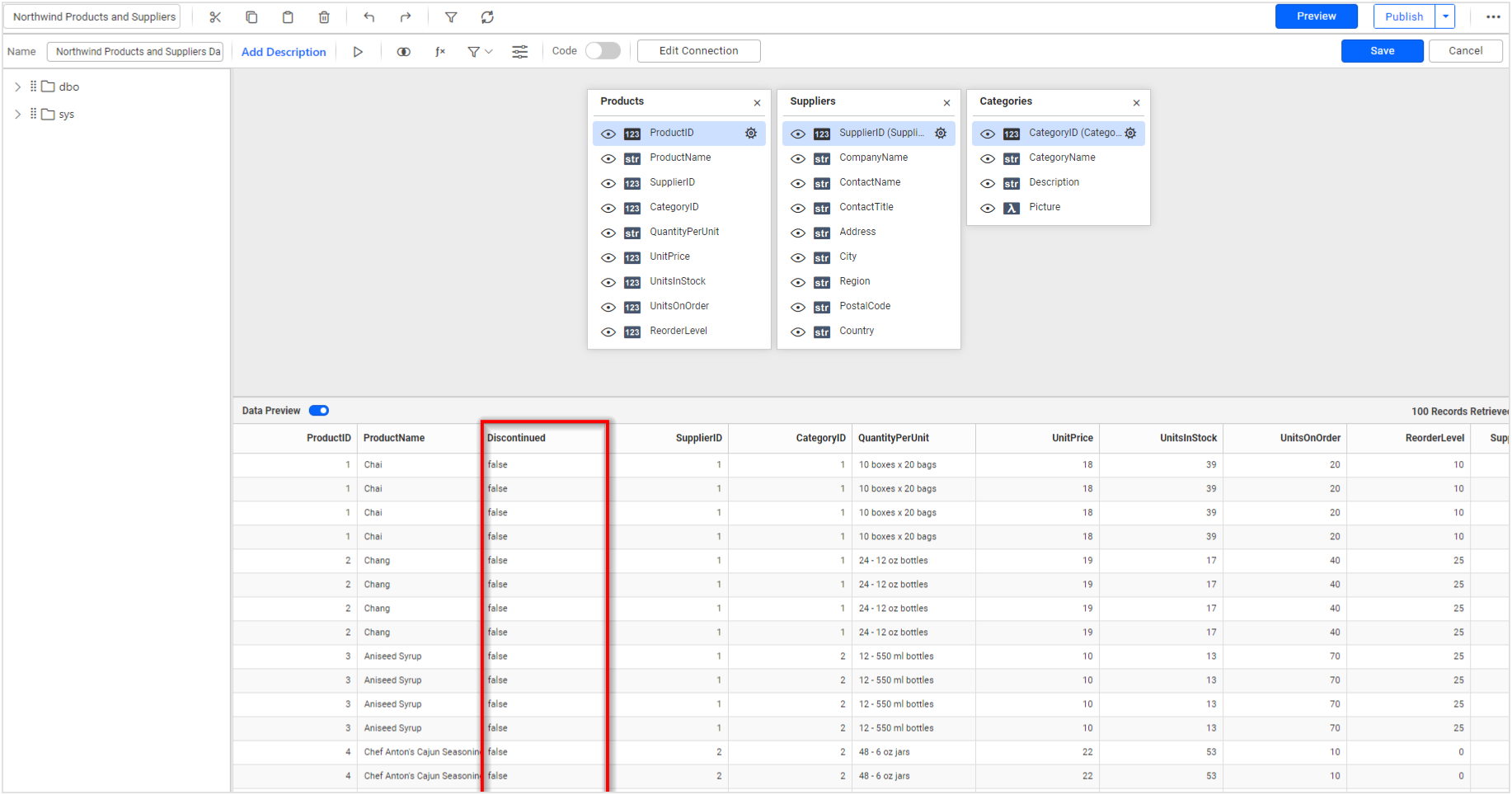Remove the Categories table with its close X
Viewport: 1512px width, 795px height.
pyautogui.click(x=1137, y=103)
